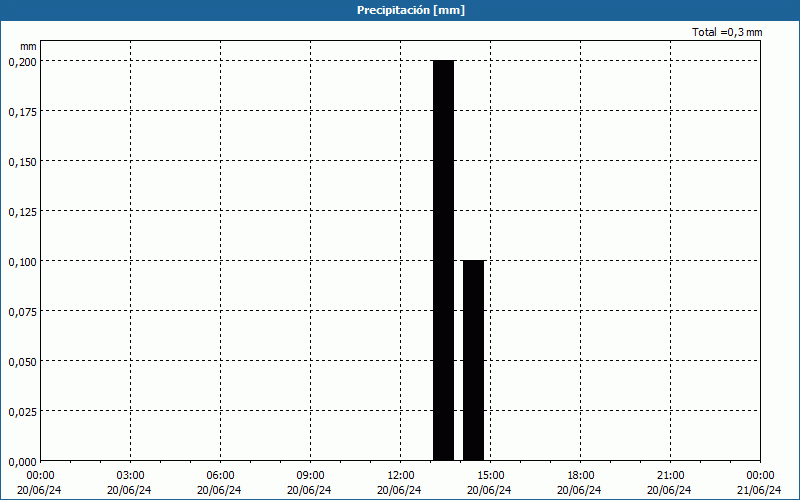Click the 0,125 y-axis value

pos(22,212)
